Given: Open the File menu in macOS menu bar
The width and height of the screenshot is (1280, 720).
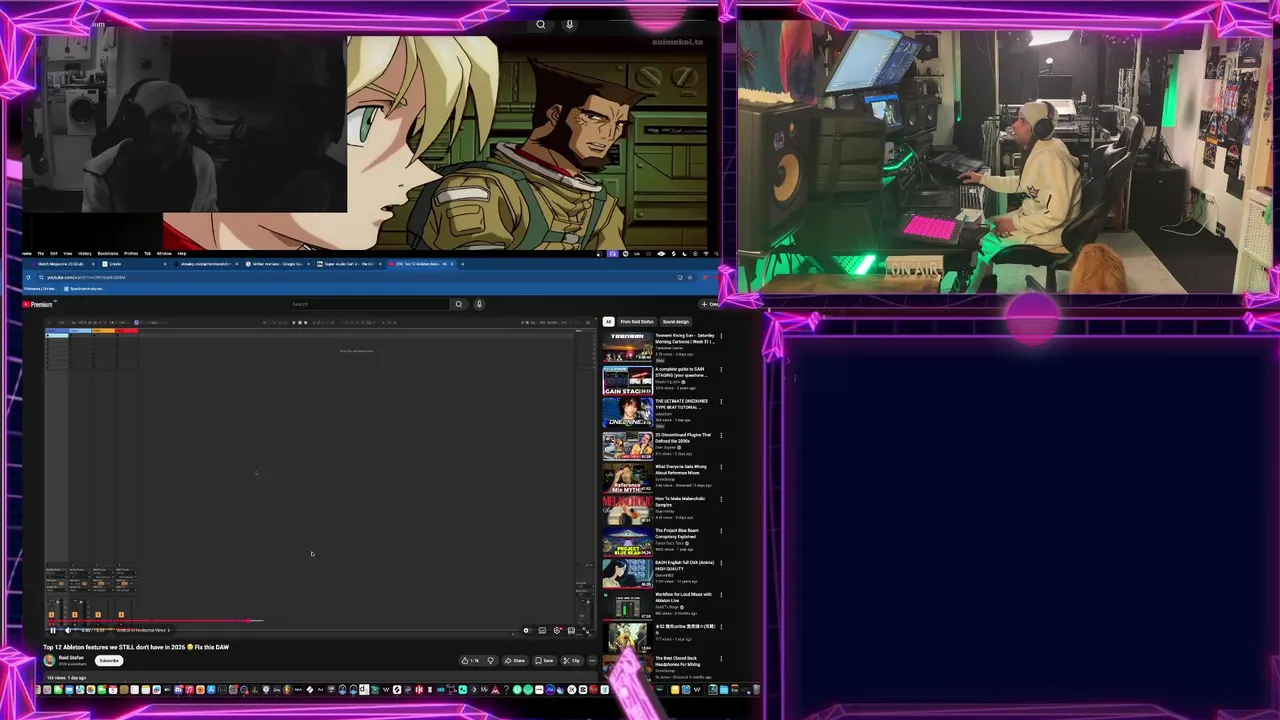Looking at the screenshot, I should click(x=41, y=253).
